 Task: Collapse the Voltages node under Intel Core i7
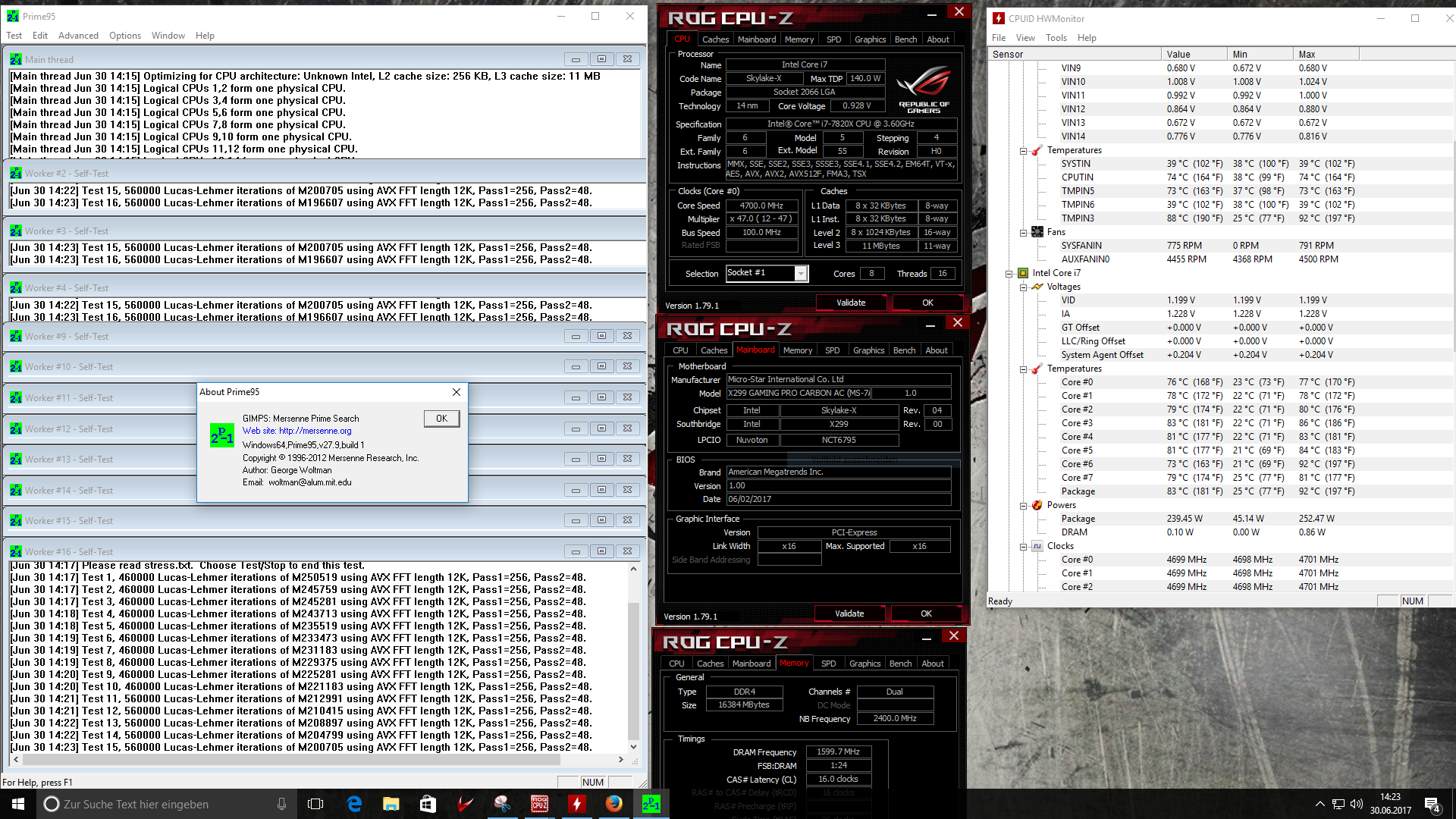(x=1023, y=287)
